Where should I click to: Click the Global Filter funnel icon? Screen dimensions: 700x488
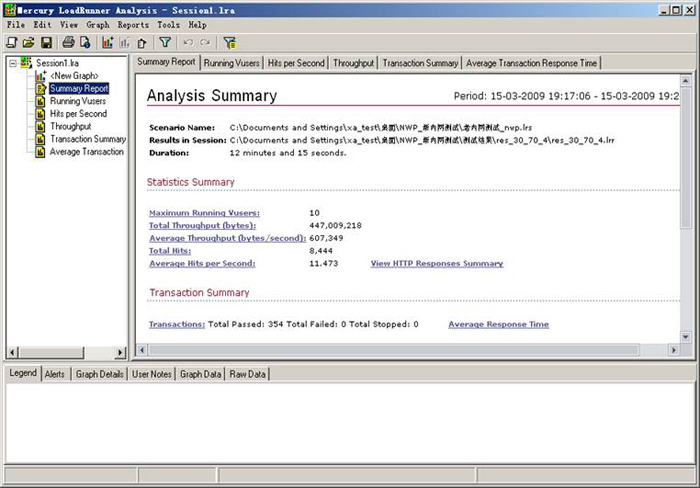click(x=229, y=42)
